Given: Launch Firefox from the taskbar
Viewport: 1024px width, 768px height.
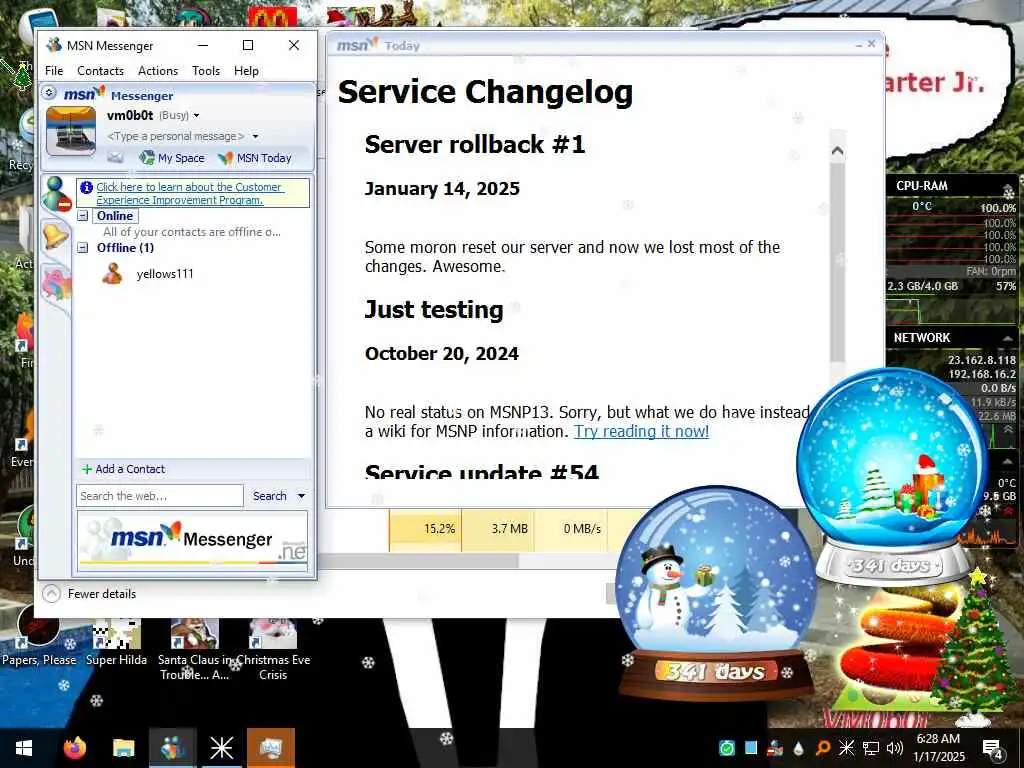Looking at the screenshot, I should tap(74, 748).
